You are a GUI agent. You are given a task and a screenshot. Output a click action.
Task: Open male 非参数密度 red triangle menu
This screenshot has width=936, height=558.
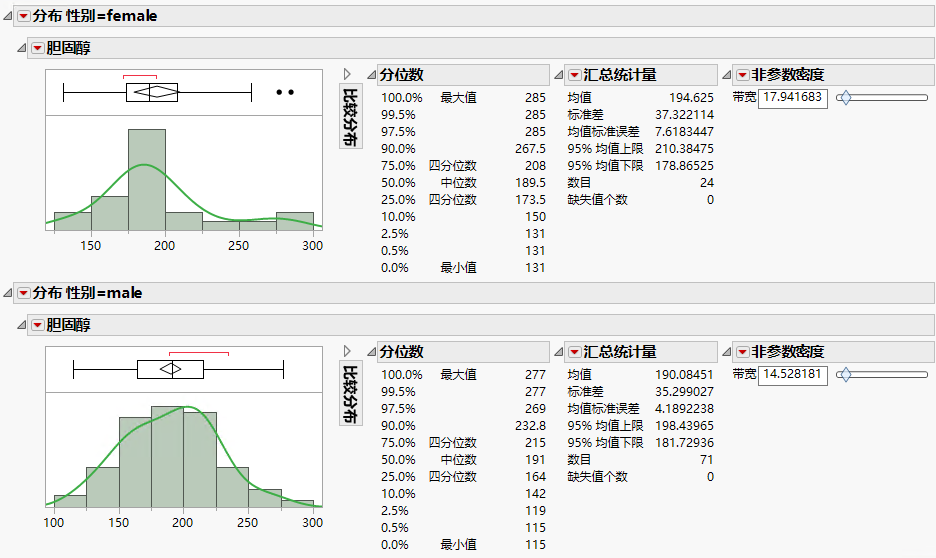click(743, 352)
